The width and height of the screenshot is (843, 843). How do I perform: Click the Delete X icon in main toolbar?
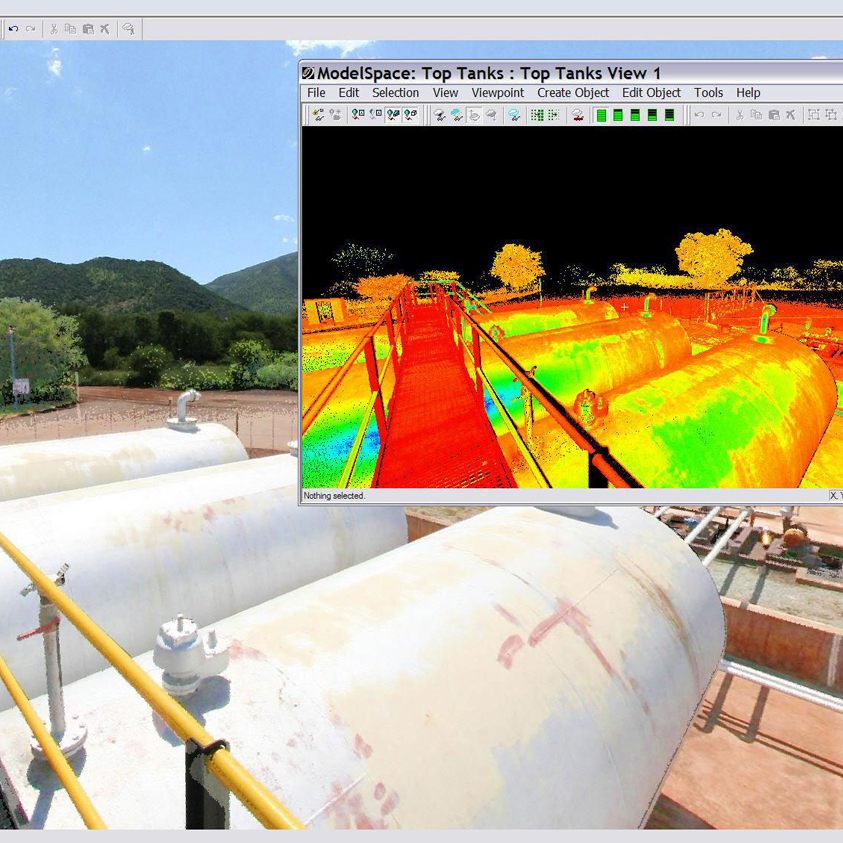104,29
